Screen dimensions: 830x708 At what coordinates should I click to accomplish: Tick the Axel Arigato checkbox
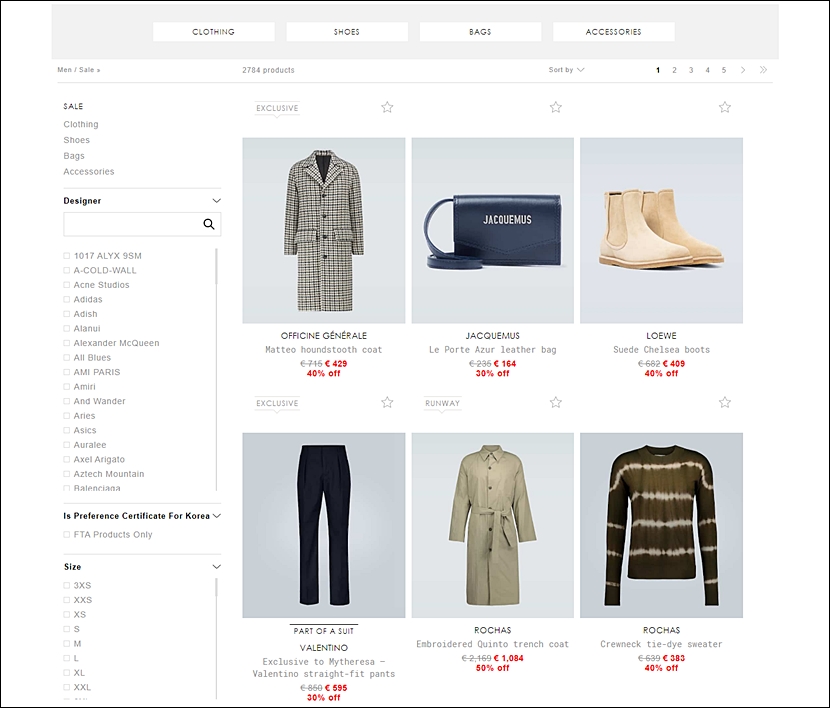point(67,460)
